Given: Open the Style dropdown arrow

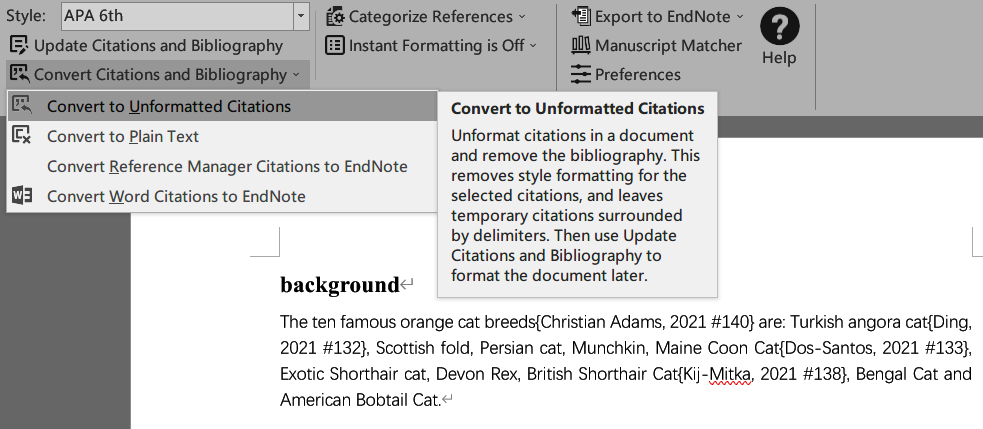Looking at the screenshot, I should tap(302, 16).
